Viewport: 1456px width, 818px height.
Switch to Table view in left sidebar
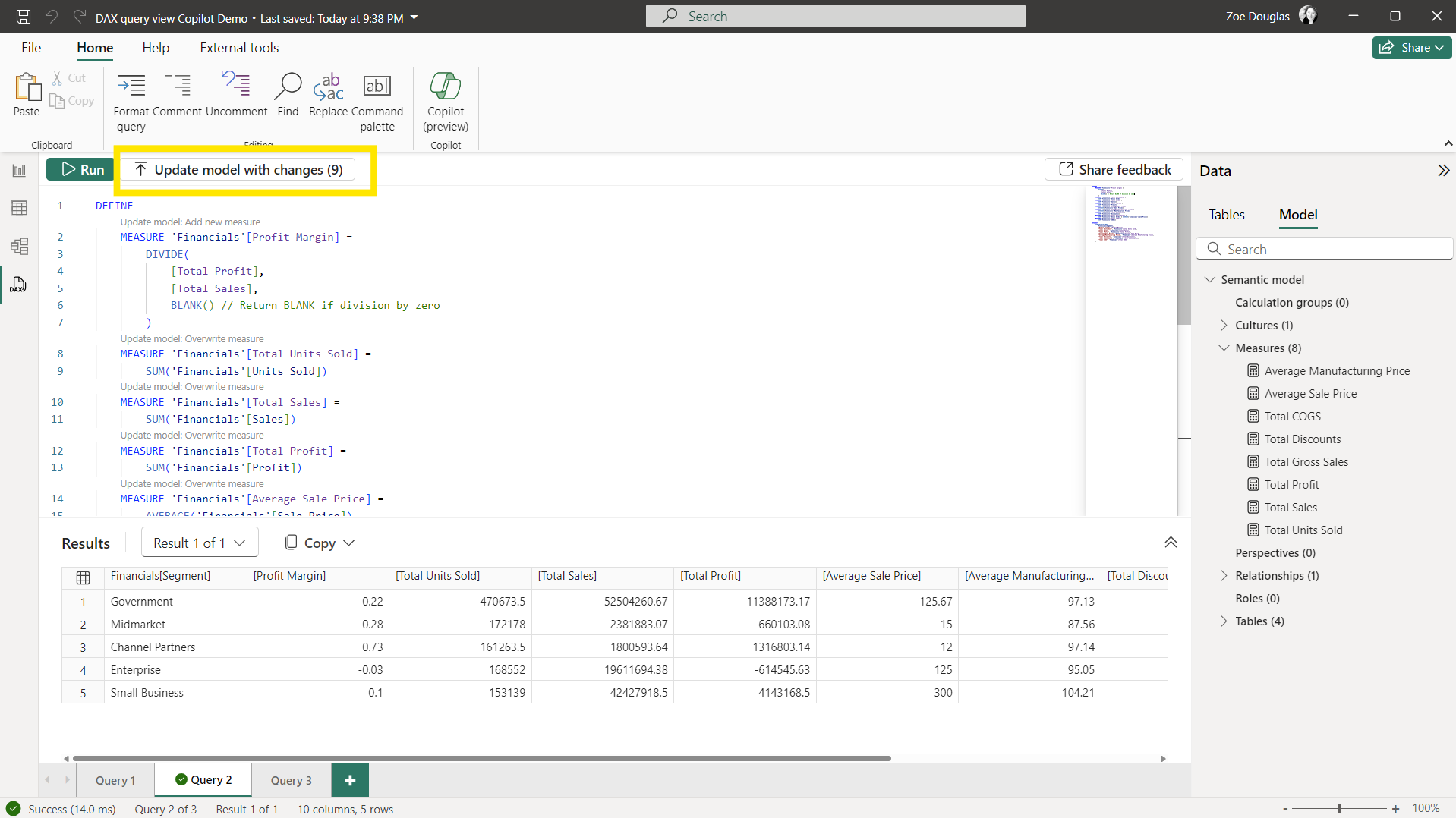tap(19, 208)
